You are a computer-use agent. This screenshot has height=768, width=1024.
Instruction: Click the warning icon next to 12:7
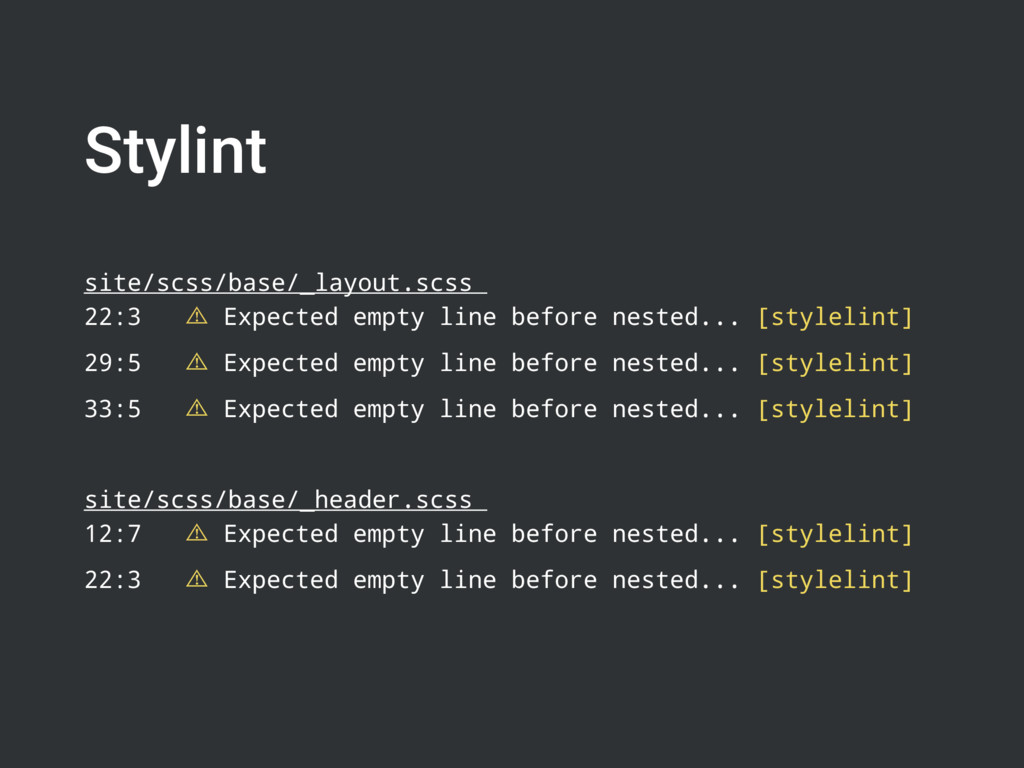pos(197,534)
